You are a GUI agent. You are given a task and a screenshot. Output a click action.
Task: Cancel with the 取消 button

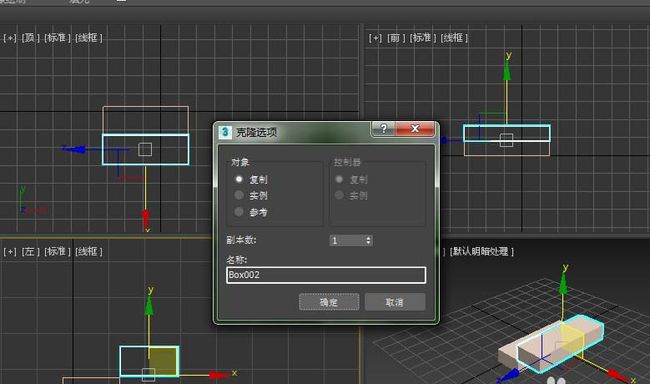point(395,302)
